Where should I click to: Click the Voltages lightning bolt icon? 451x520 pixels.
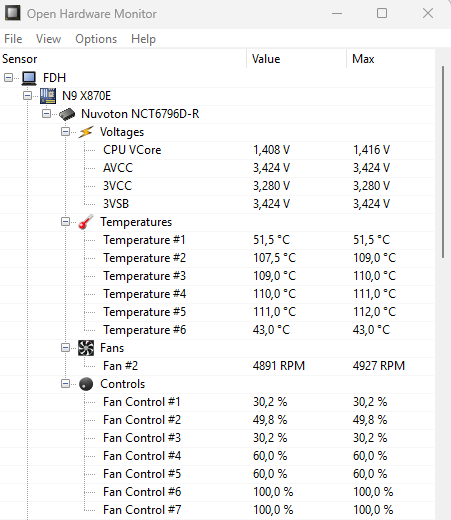coord(86,132)
